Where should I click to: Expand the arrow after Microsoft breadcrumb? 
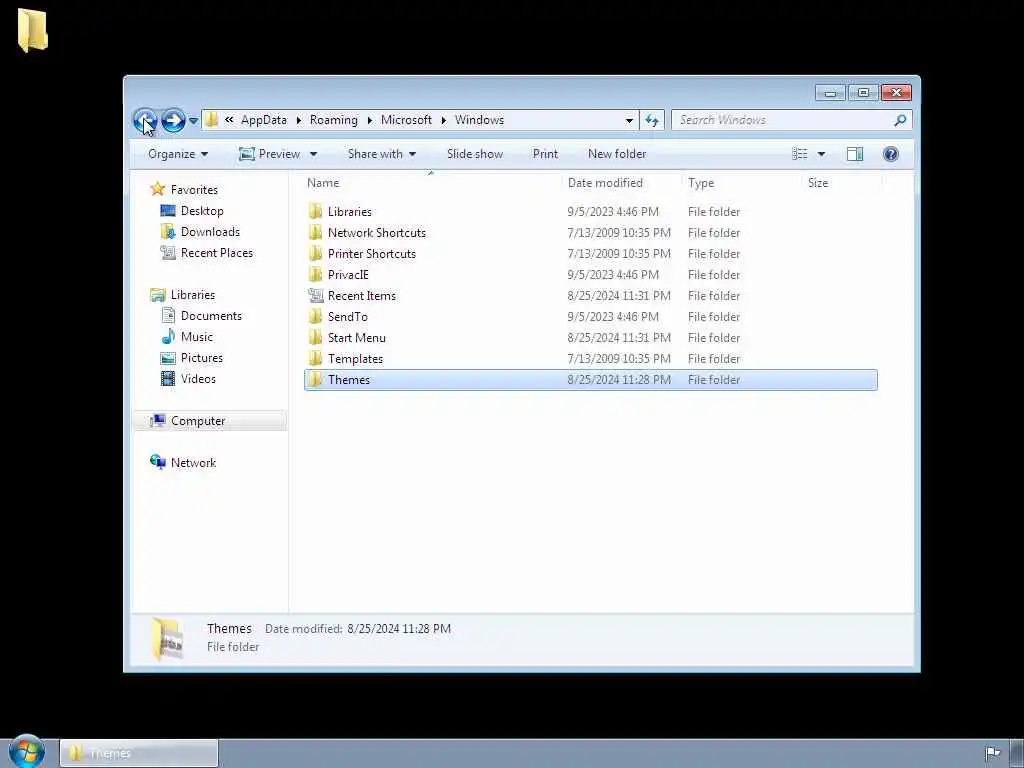point(443,120)
